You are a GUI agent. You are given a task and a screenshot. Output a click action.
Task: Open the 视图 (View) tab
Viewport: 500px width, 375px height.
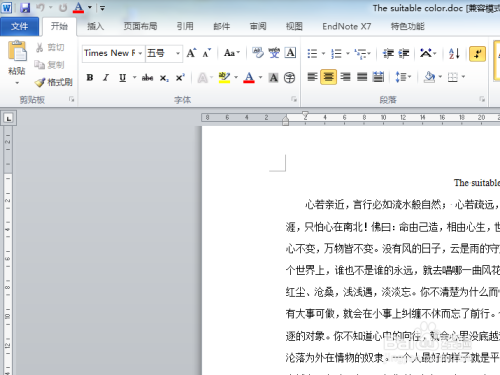point(294,26)
